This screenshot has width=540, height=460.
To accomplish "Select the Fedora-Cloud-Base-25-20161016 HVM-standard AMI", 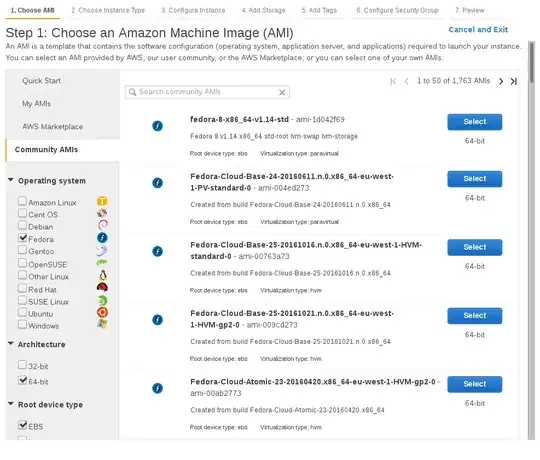I will pos(475,247).
